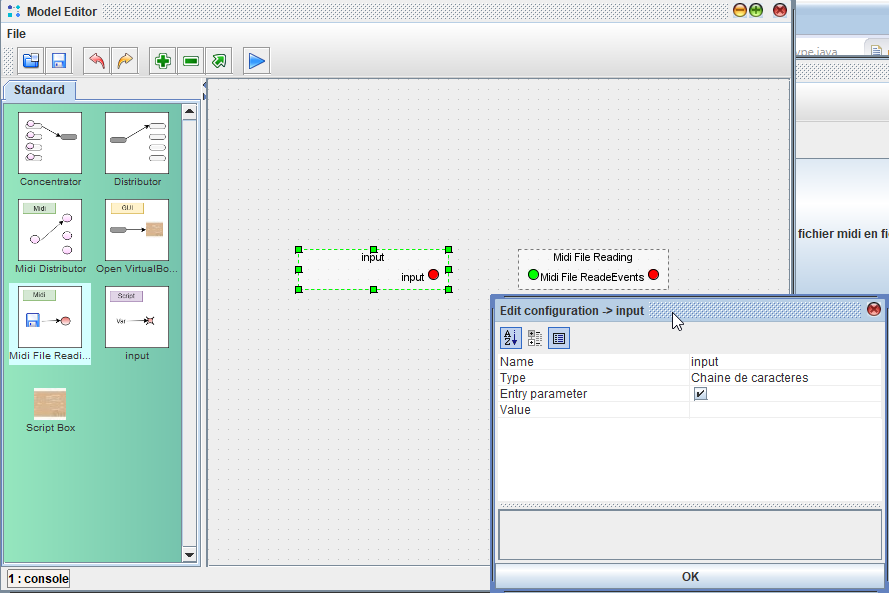The image size is (889, 593).
Task: Click the open file toolbar icon
Action: pos(31,61)
